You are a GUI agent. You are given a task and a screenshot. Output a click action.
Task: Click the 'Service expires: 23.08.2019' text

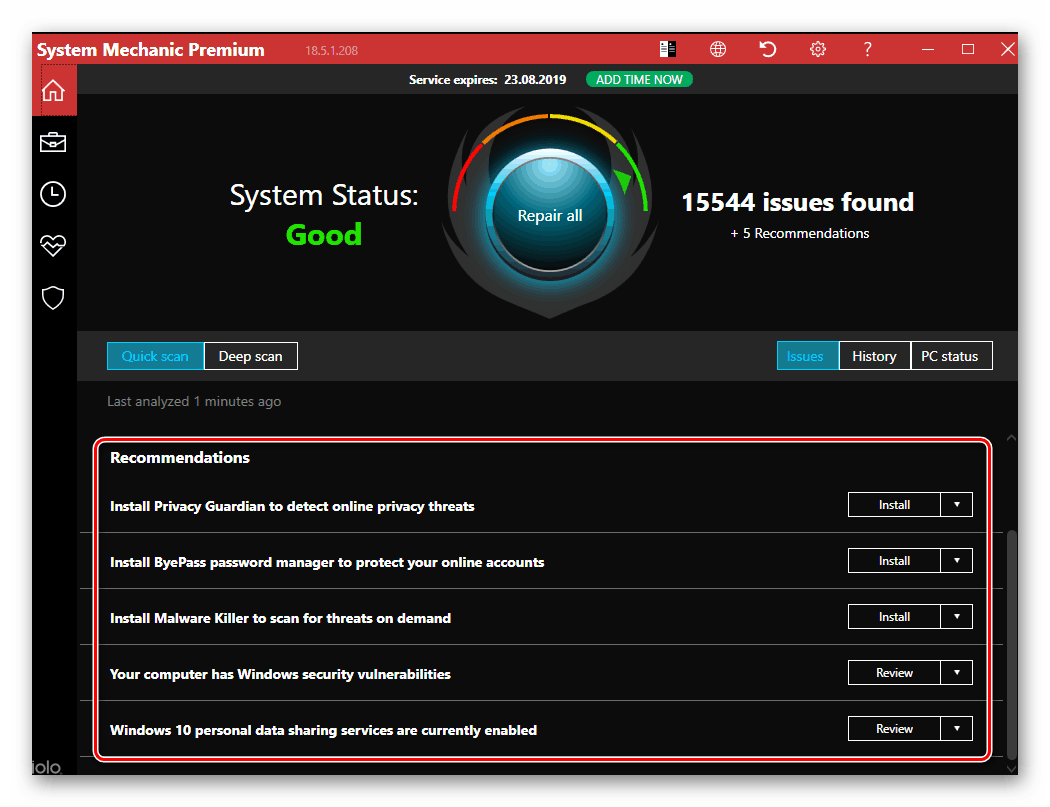pyautogui.click(x=488, y=80)
